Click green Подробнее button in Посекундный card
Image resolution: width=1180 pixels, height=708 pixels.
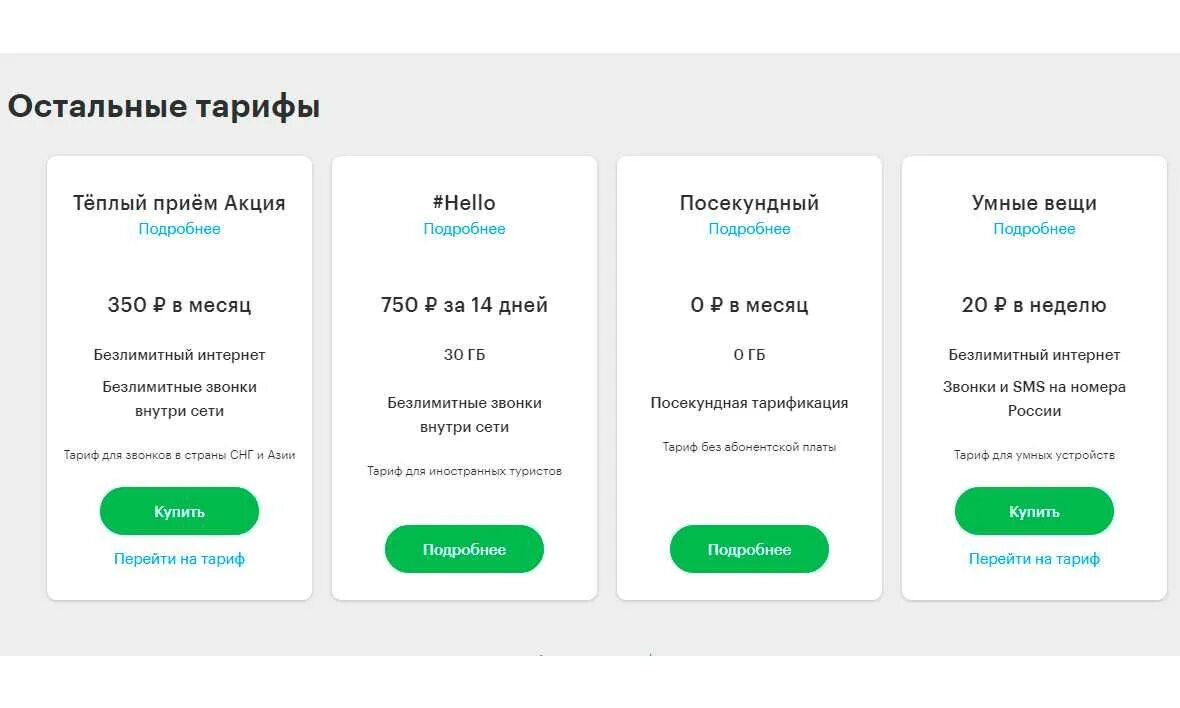coord(750,549)
